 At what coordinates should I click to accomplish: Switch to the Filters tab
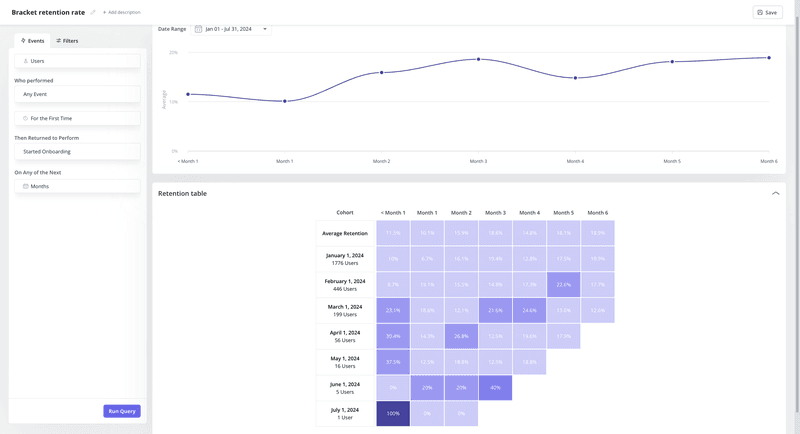67,41
